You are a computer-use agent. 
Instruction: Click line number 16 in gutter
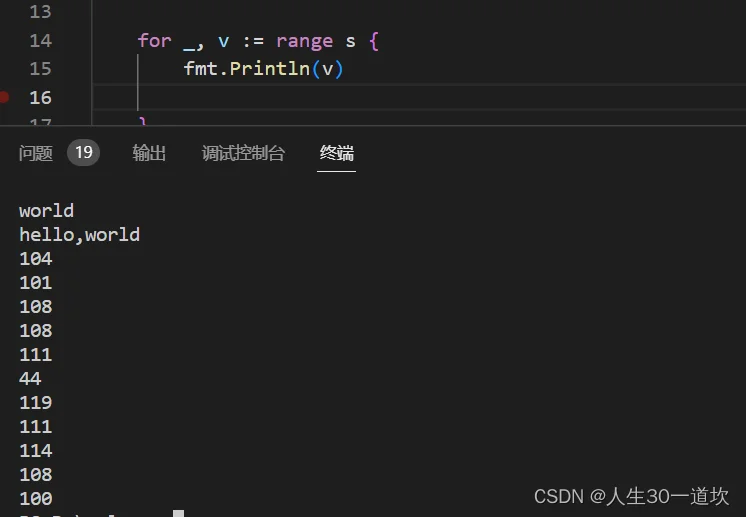[40, 98]
